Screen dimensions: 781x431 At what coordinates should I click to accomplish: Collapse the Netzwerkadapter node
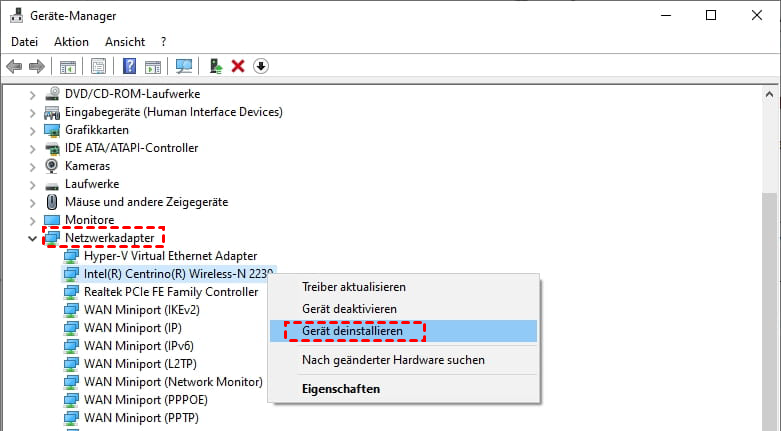32,239
